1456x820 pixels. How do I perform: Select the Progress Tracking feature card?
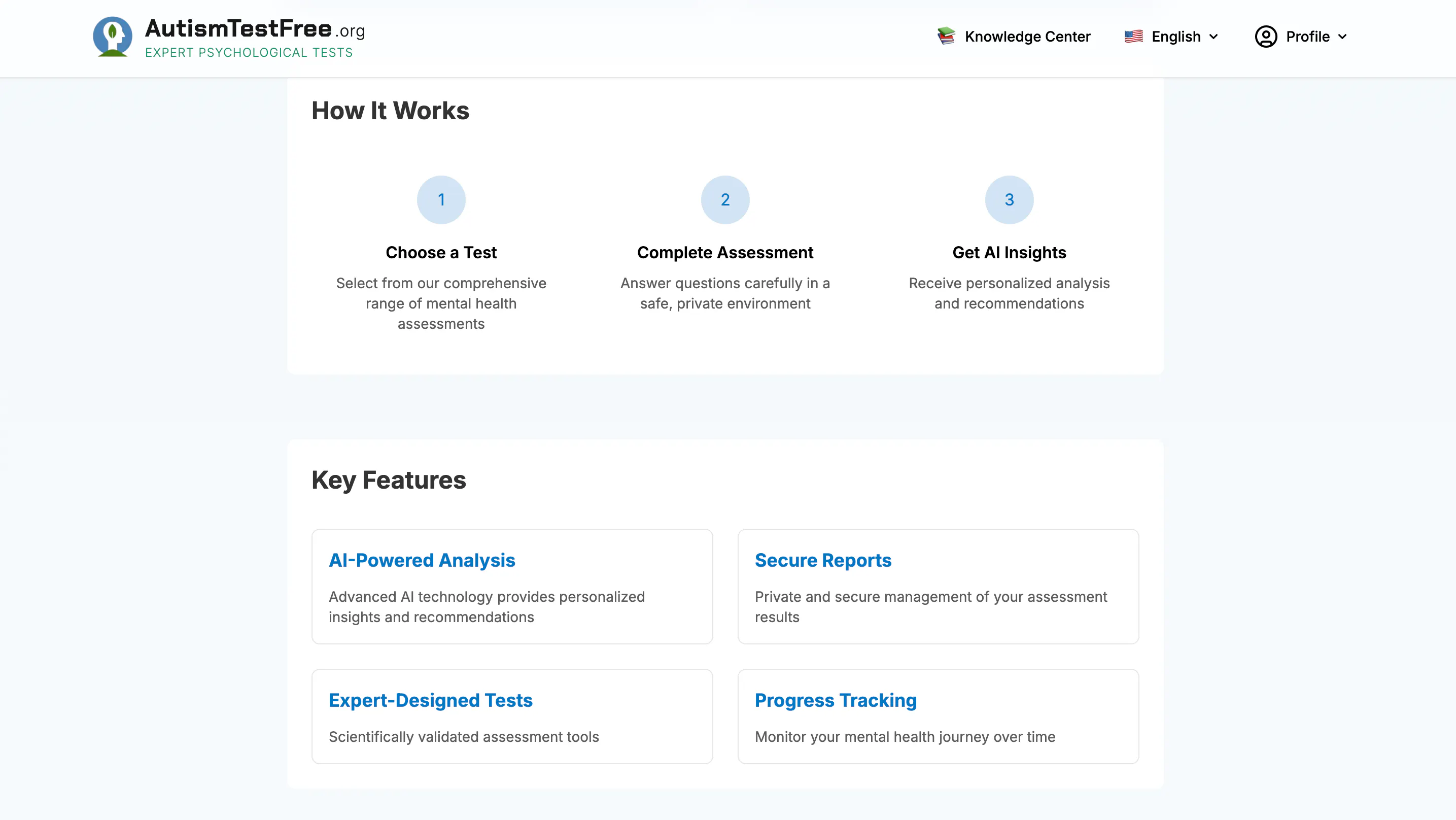(938, 716)
